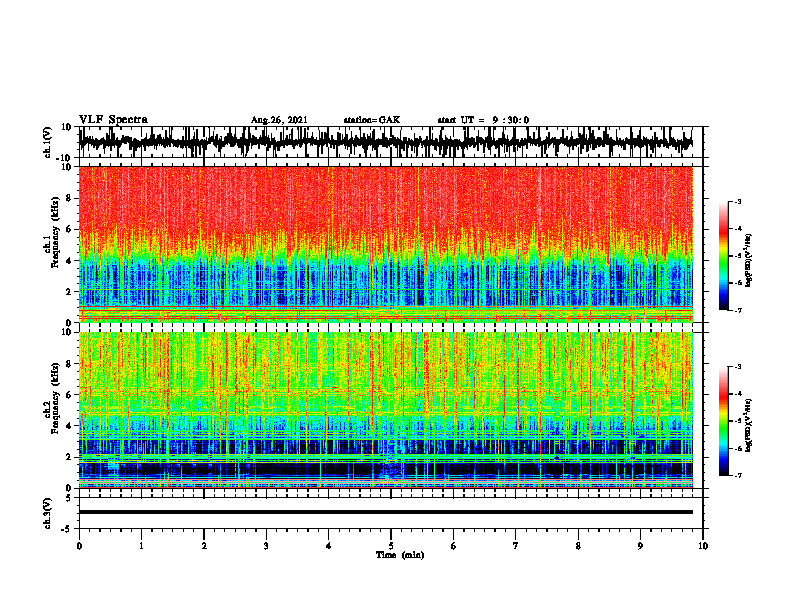The height and width of the screenshot is (612, 792).
Task: Click the ch.1 voltage waveform trace
Action: pos(385,142)
